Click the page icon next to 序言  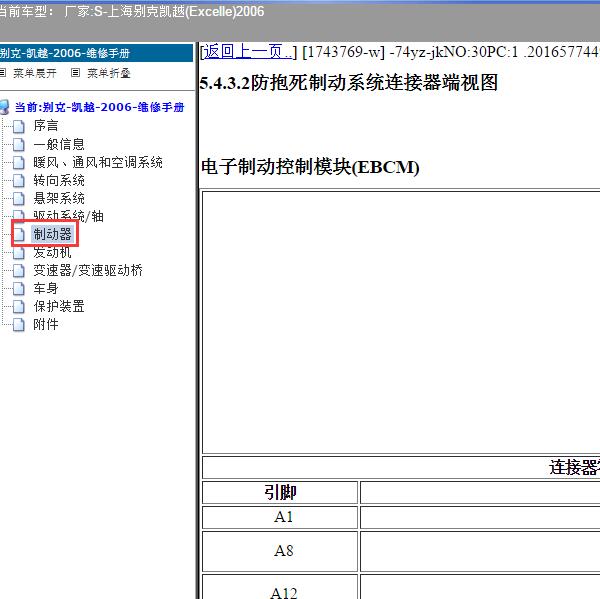[x=18, y=126]
